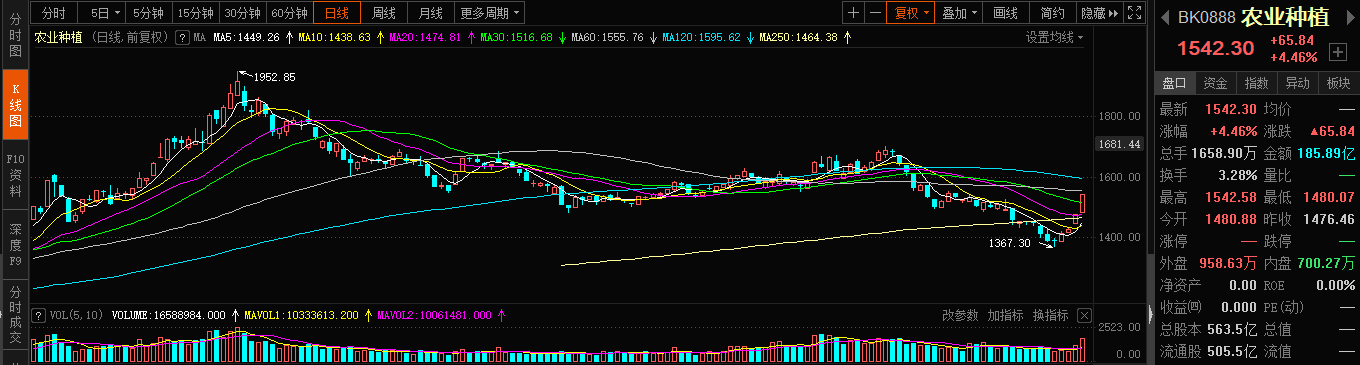The width and height of the screenshot is (1360, 365).
Task: Click the 改参数 link
Action: (x=960, y=315)
